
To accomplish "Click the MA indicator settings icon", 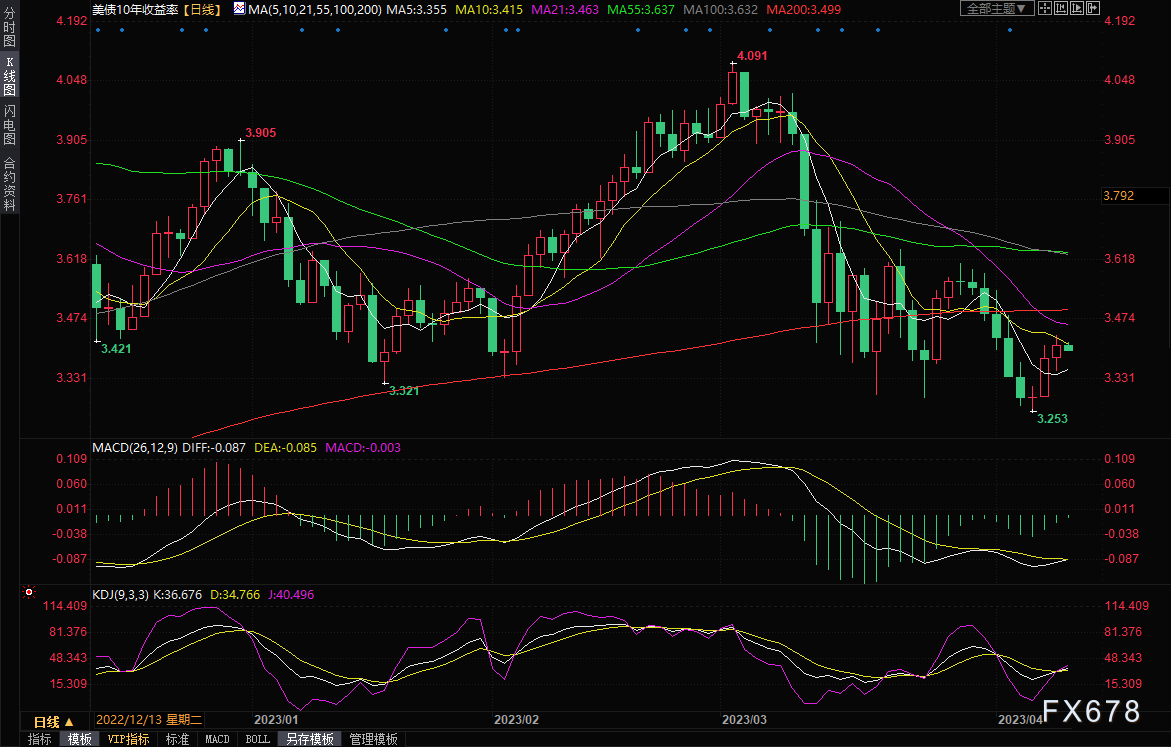I will (237, 8).
